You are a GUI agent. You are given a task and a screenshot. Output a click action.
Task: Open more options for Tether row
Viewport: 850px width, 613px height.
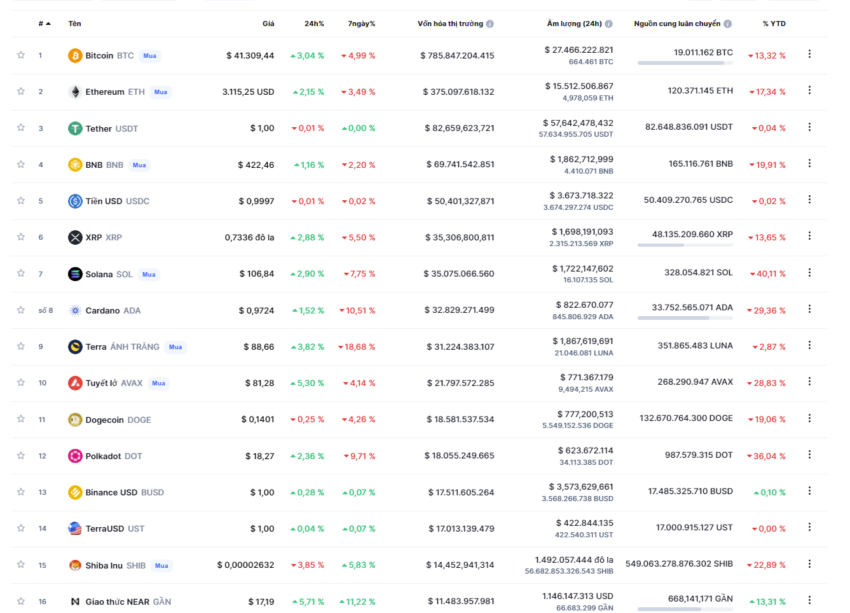[809, 127]
